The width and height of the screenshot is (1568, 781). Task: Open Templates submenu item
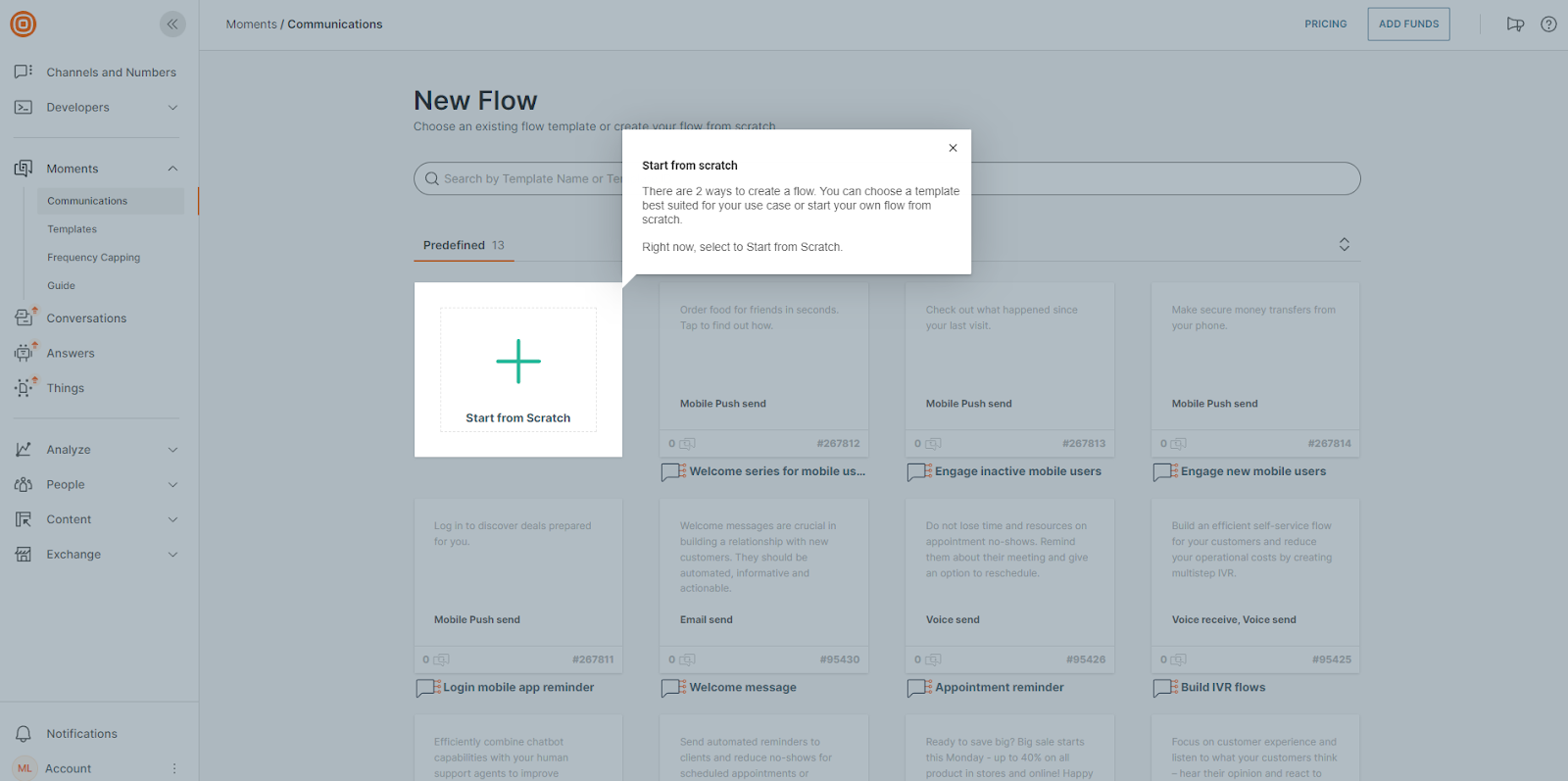pyautogui.click(x=73, y=229)
